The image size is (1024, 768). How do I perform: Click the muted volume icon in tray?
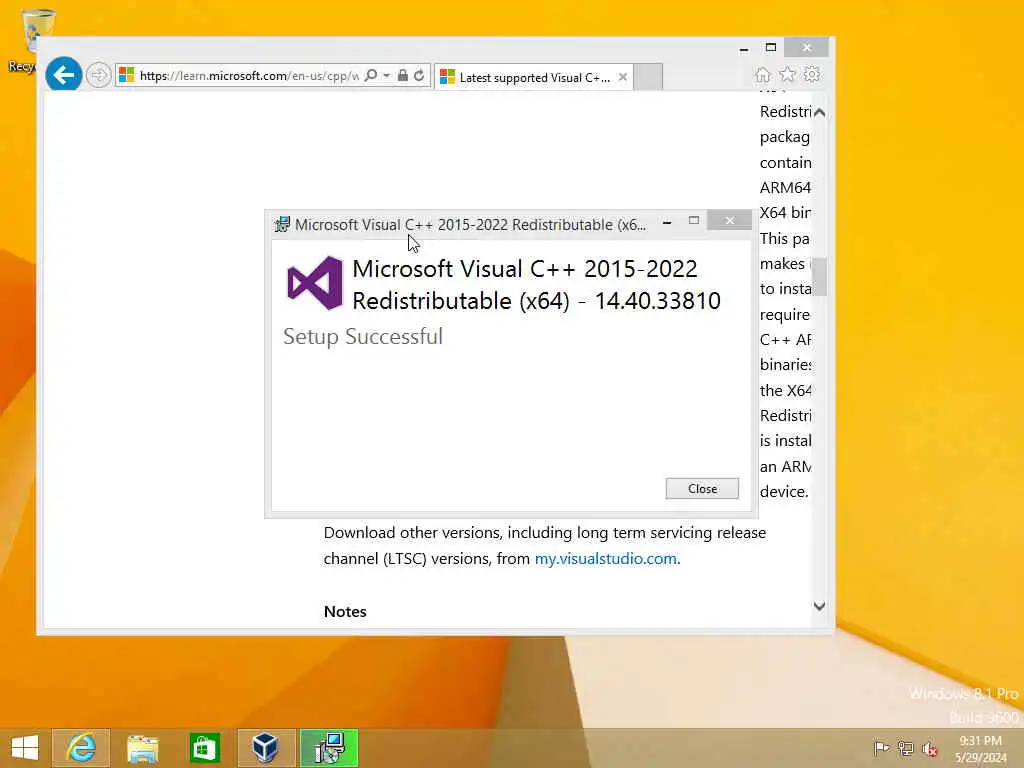click(x=929, y=749)
